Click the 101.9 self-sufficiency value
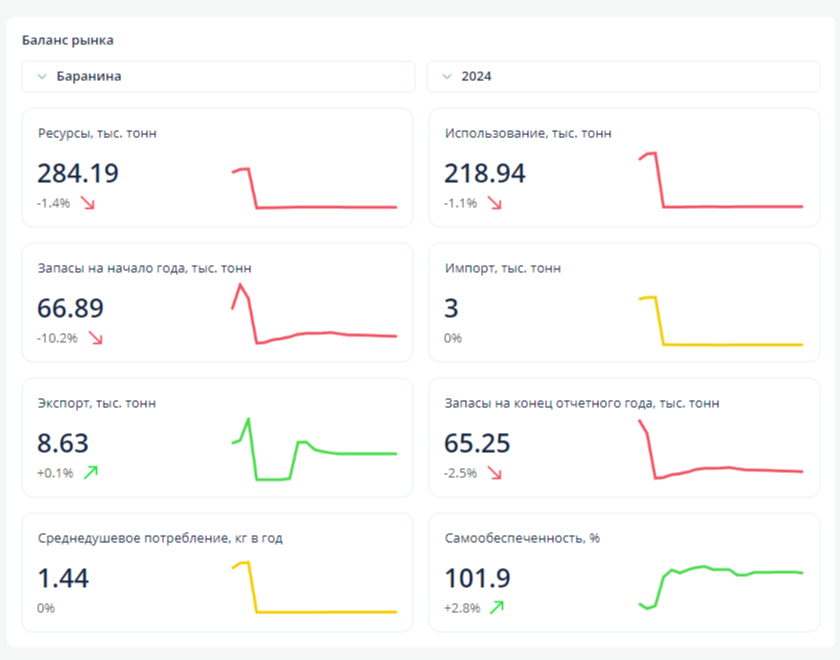This screenshot has width=840, height=660. 477,578
